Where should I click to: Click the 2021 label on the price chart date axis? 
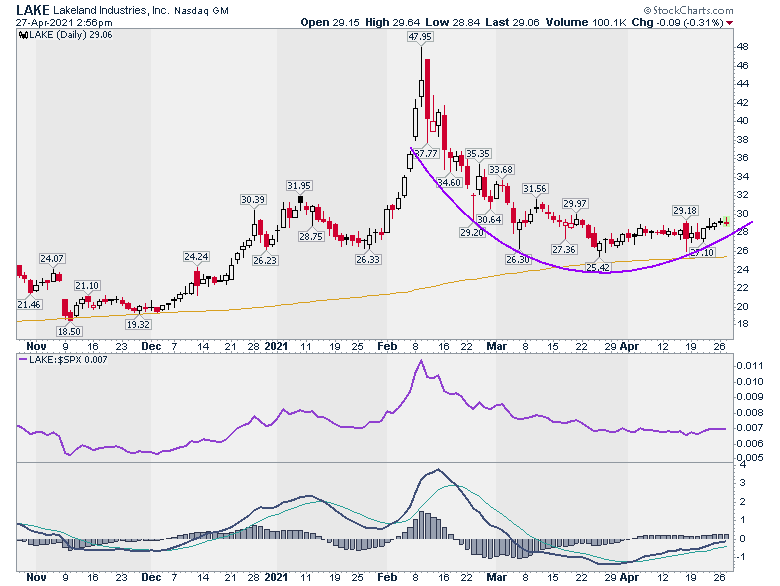click(276, 346)
